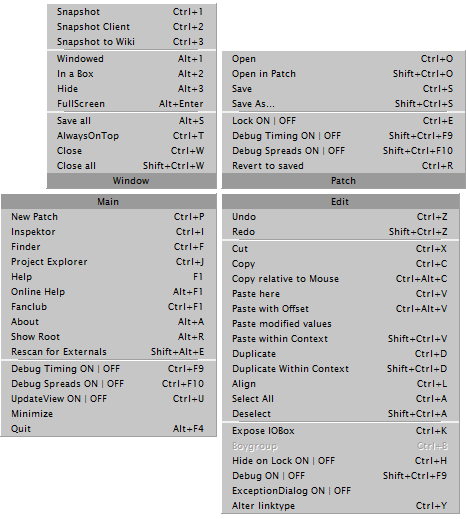Viewport: 466px width, 519px height.
Task: Choose Save As... in the Patch menu
Action: tap(343, 104)
